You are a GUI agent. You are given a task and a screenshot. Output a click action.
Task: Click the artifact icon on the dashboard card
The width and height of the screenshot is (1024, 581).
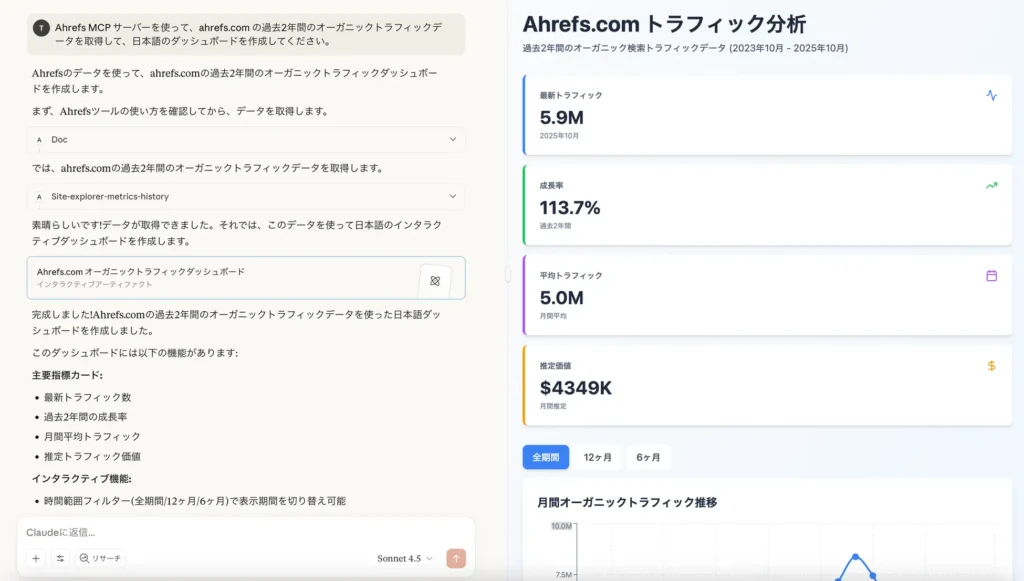[435, 281]
